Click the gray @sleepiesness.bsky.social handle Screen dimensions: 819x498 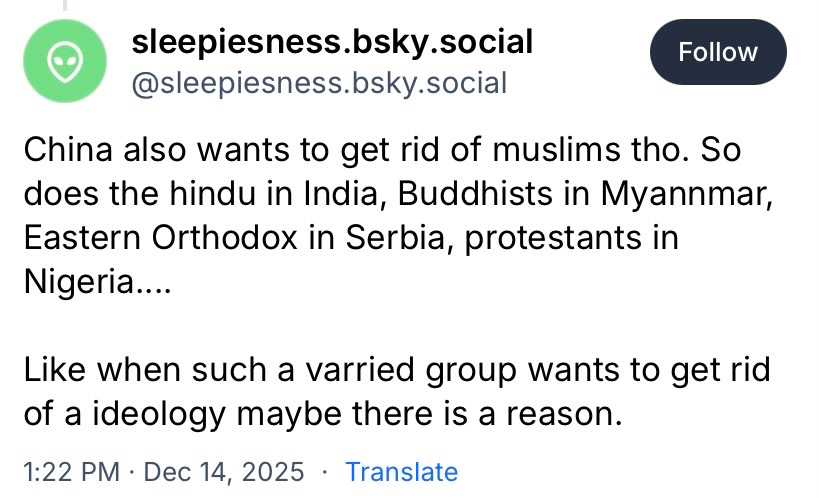click(x=319, y=81)
